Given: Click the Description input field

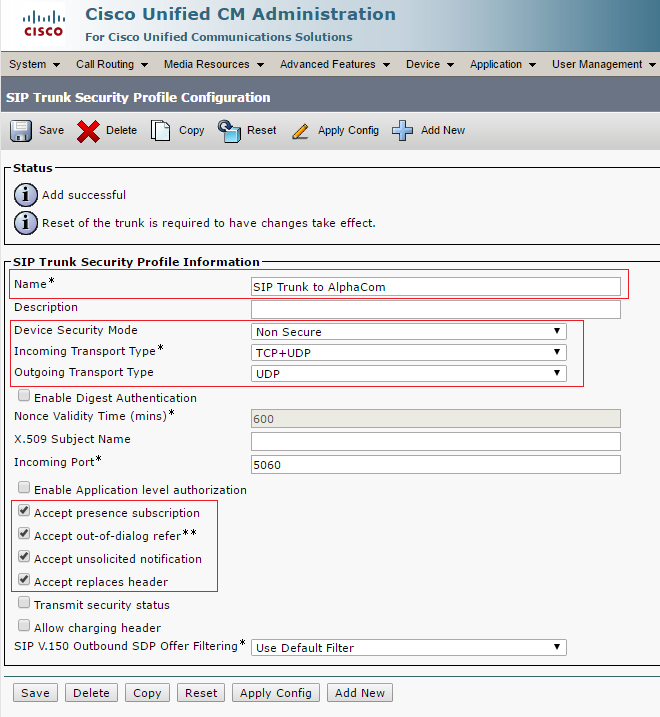Looking at the screenshot, I should [x=435, y=309].
